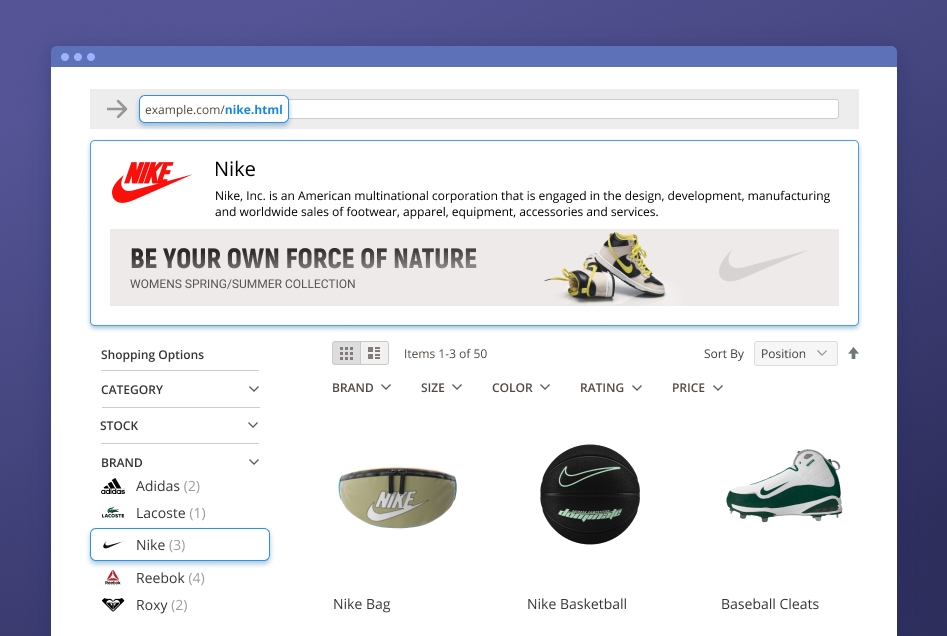
Task: Toggle sort direction arrow
Action: [x=853, y=353]
